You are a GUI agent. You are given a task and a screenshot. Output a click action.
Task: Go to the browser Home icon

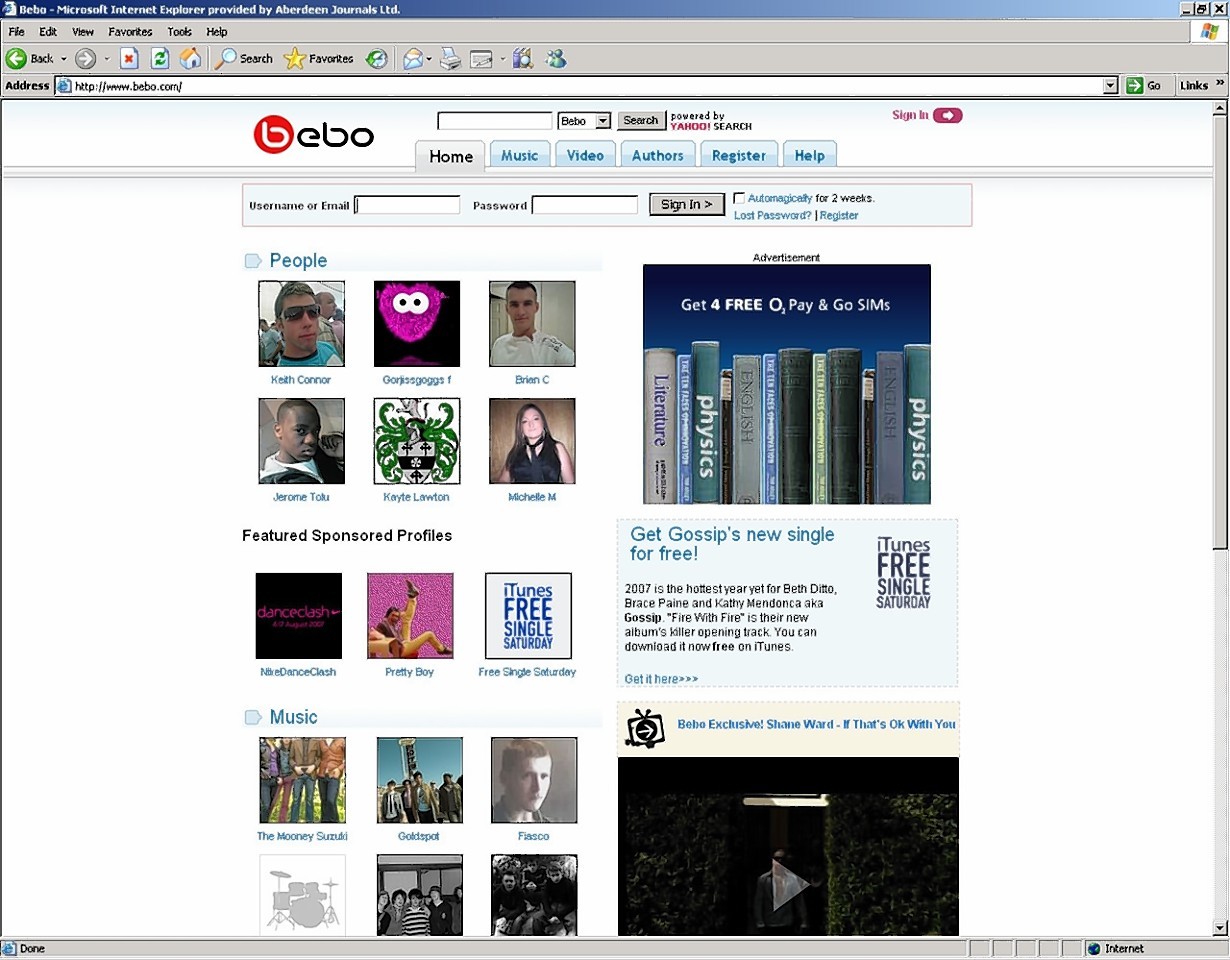point(190,59)
